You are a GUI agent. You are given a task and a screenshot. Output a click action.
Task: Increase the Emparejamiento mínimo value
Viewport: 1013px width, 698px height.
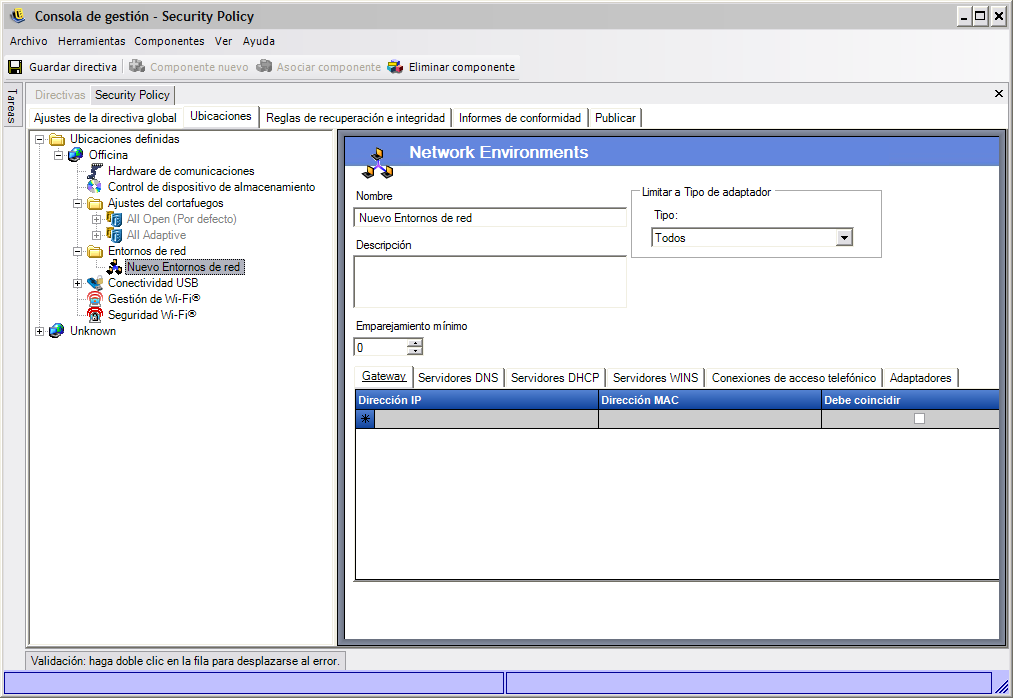pos(415,343)
